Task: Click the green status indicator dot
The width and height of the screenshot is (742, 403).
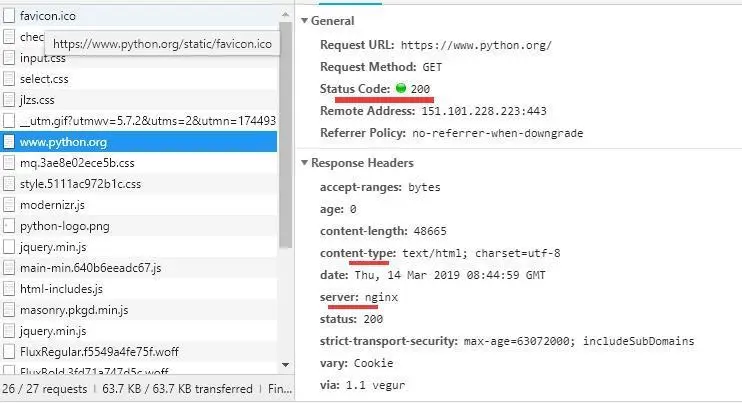Action: 401,88
